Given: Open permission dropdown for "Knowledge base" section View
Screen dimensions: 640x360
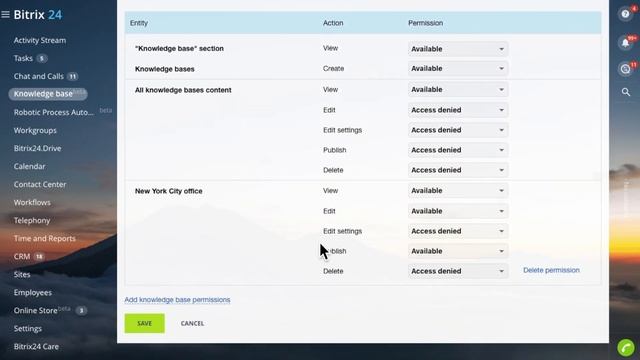Looking at the screenshot, I should pos(458,49).
